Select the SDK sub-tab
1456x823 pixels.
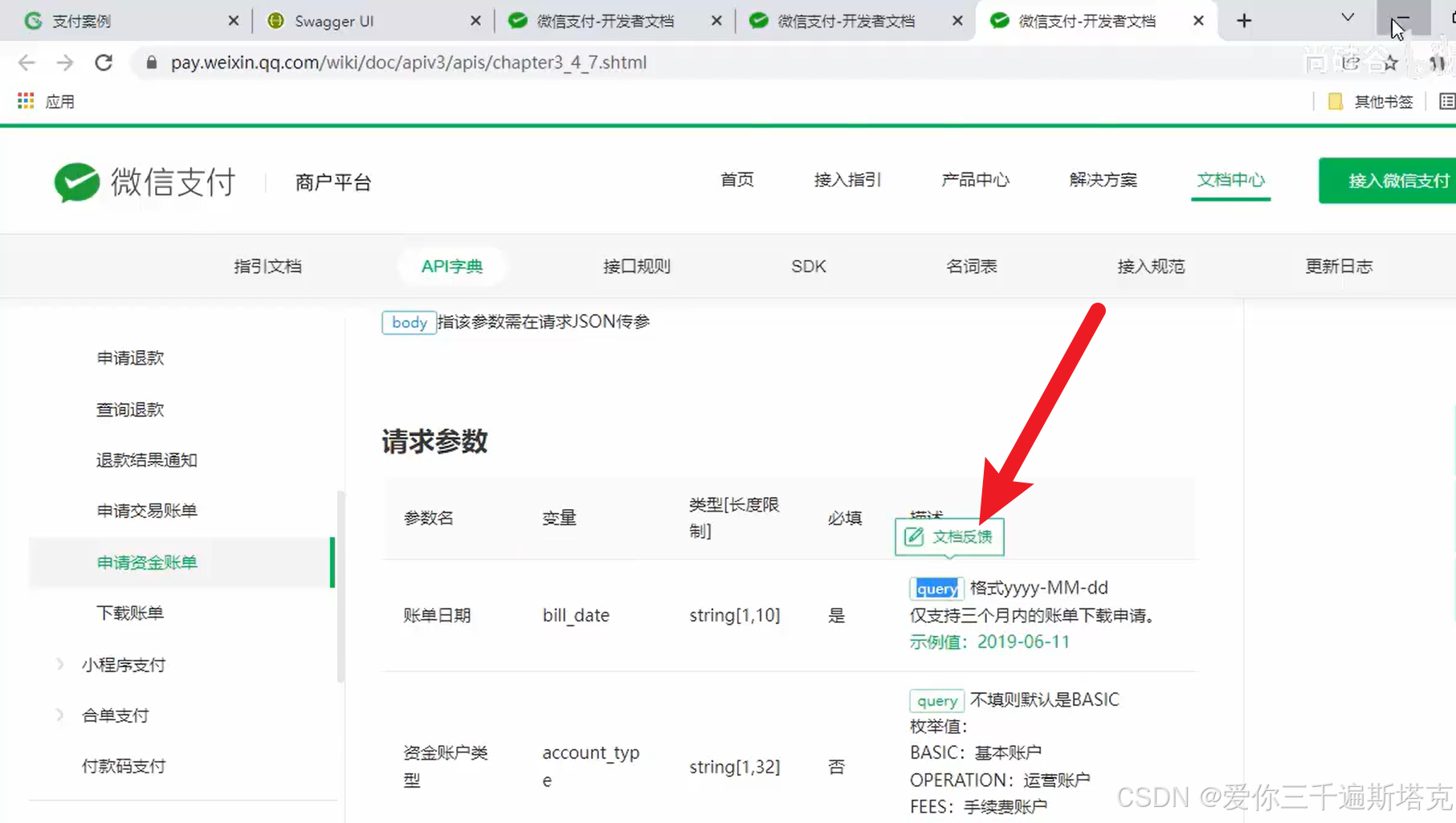click(x=809, y=266)
